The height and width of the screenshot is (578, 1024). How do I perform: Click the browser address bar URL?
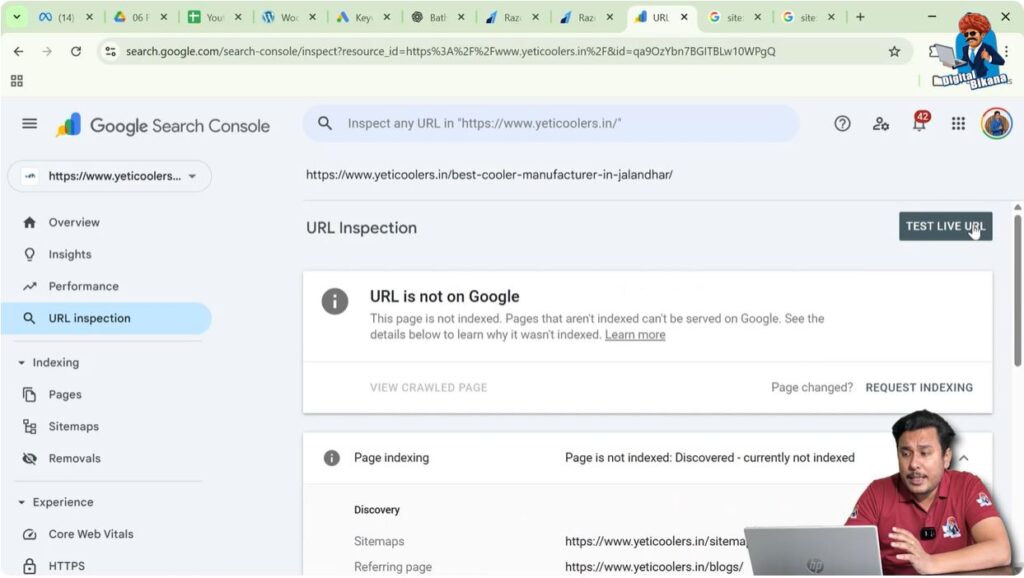(451, 51)
